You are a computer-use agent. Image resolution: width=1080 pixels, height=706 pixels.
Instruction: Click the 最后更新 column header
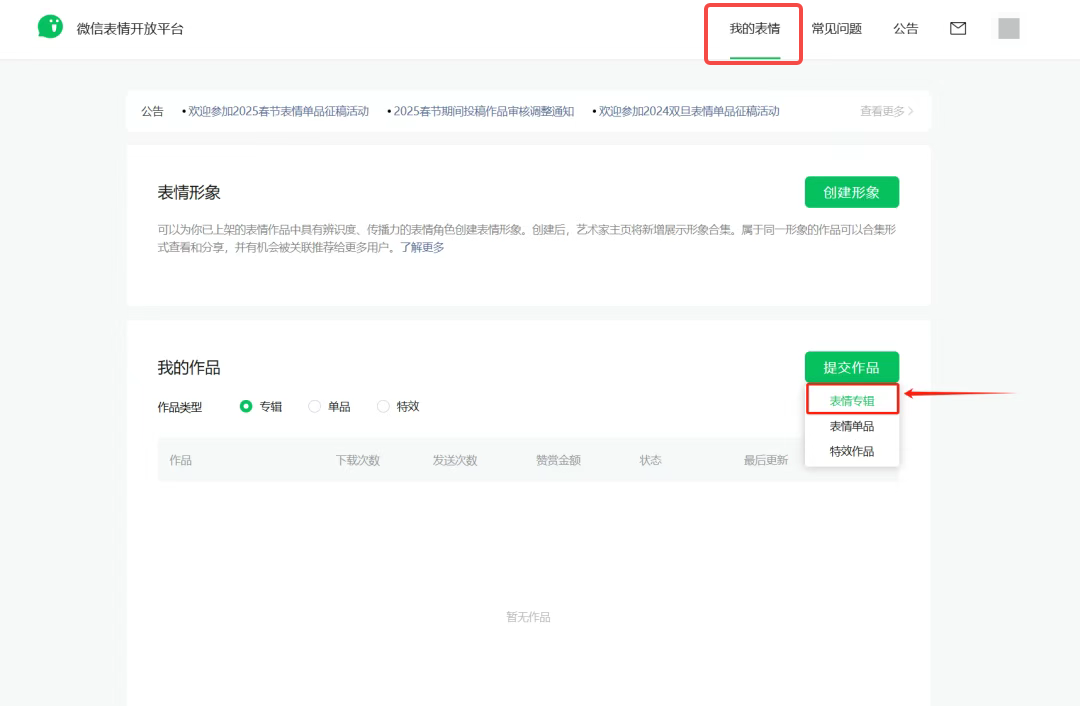[765, 460]
